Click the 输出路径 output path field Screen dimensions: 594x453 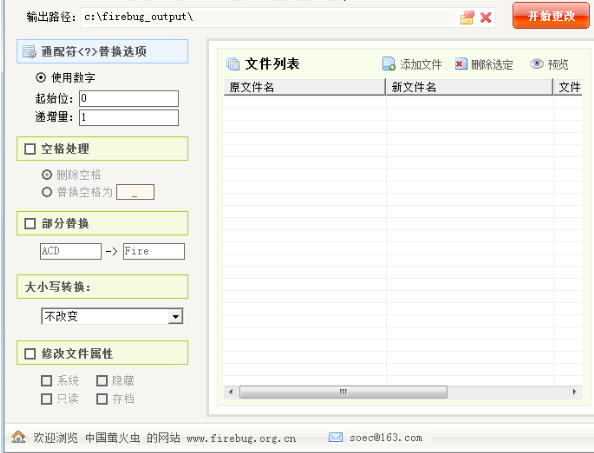point(267,17)
